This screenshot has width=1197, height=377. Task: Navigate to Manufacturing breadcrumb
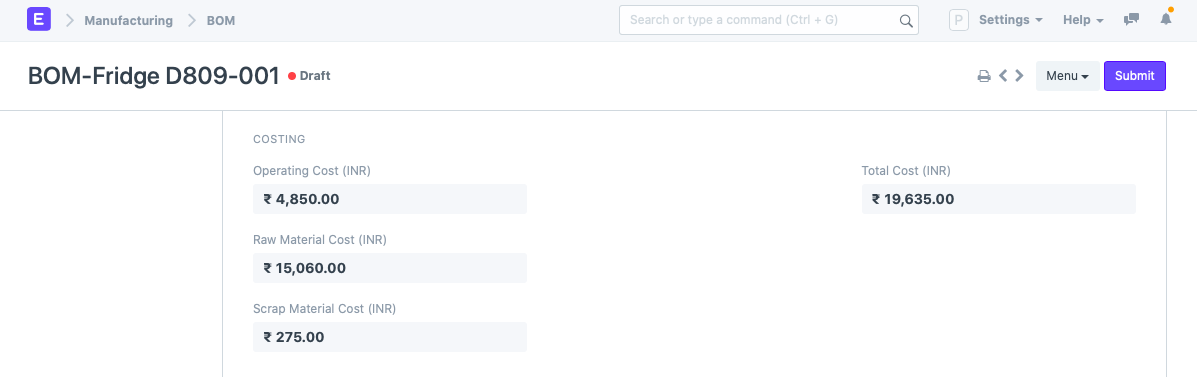[128, 21]
